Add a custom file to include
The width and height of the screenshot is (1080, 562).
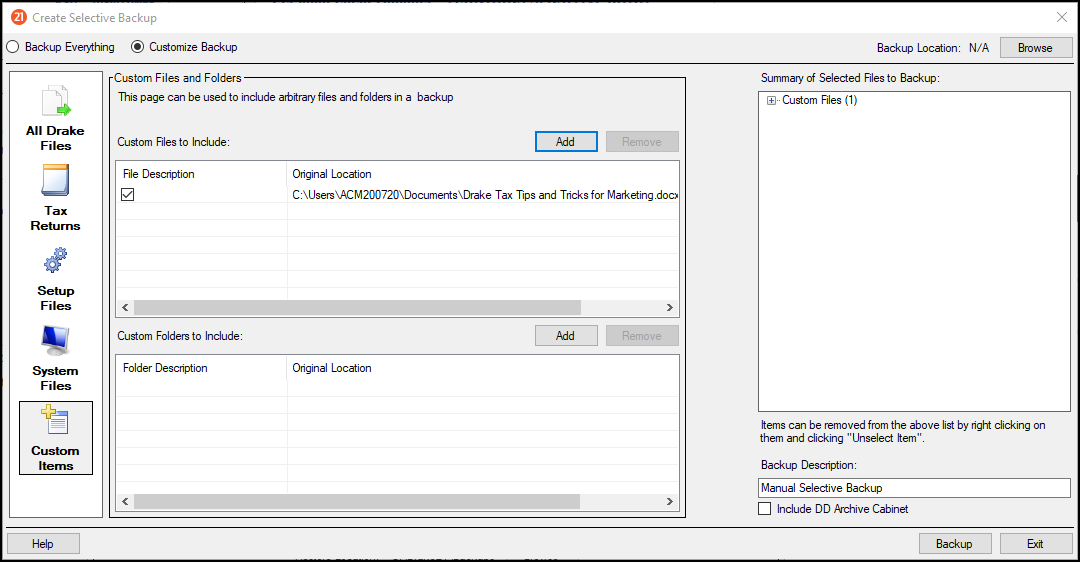tap(565, 142)
